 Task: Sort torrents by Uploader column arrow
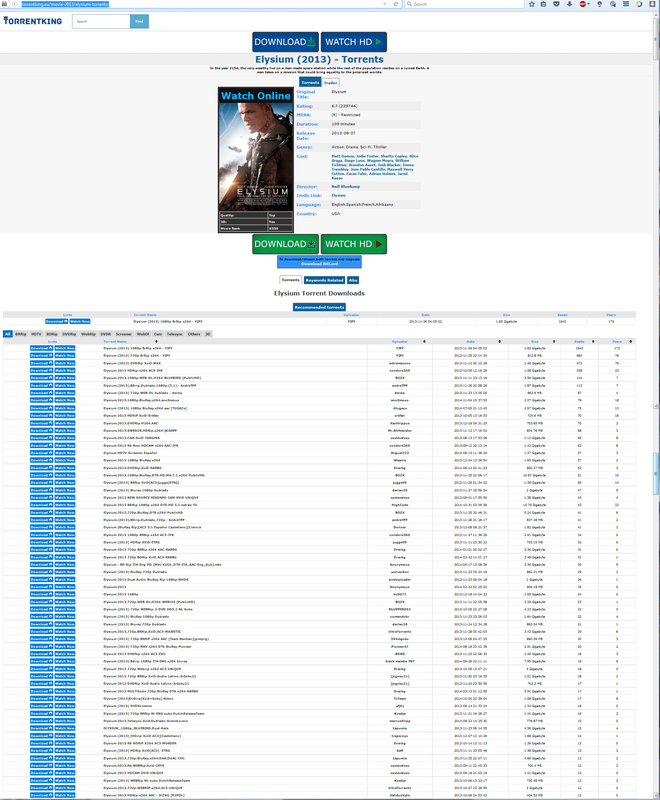tap(424, 341)
